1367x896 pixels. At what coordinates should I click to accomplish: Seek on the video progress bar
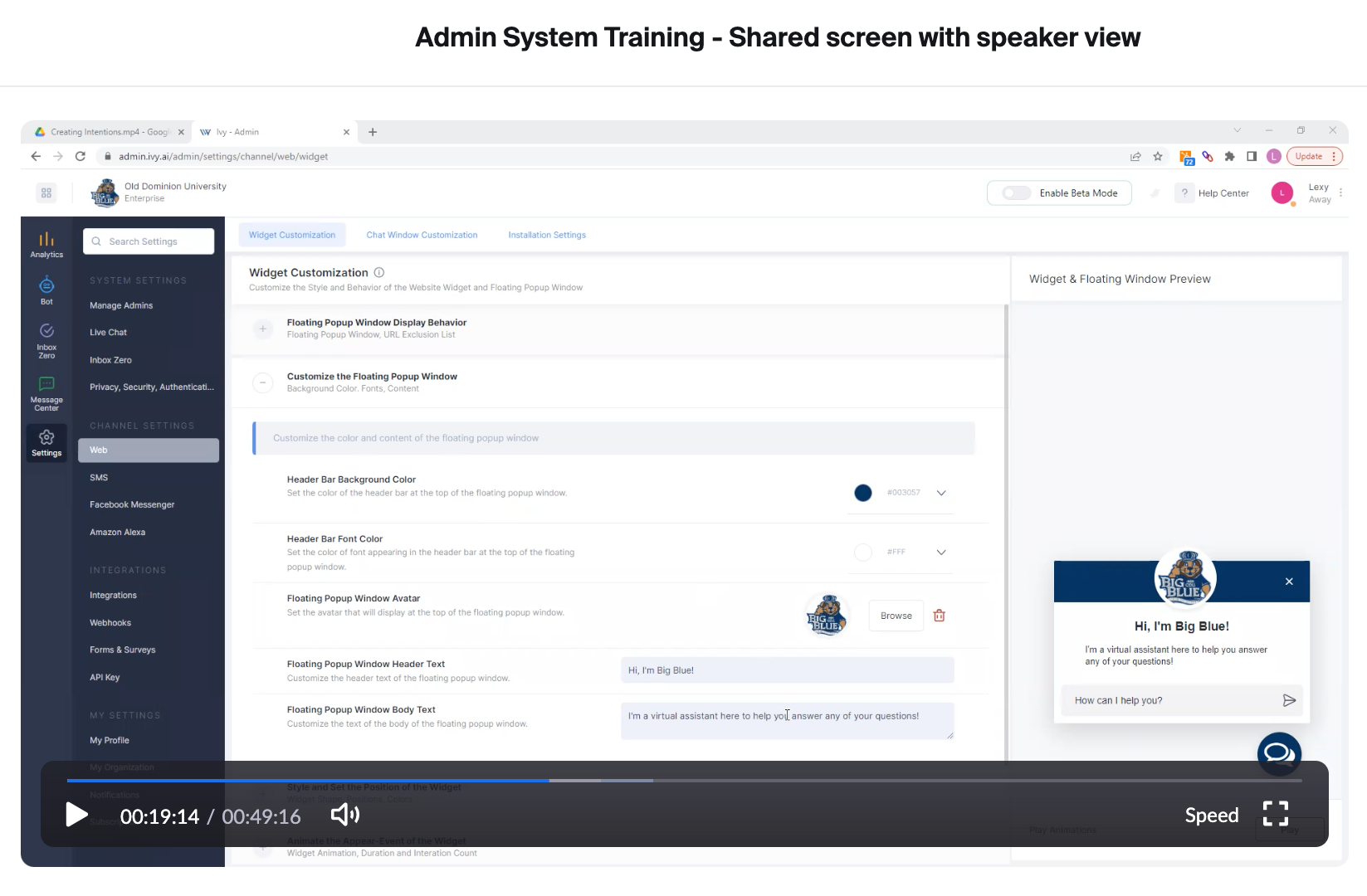684,781
